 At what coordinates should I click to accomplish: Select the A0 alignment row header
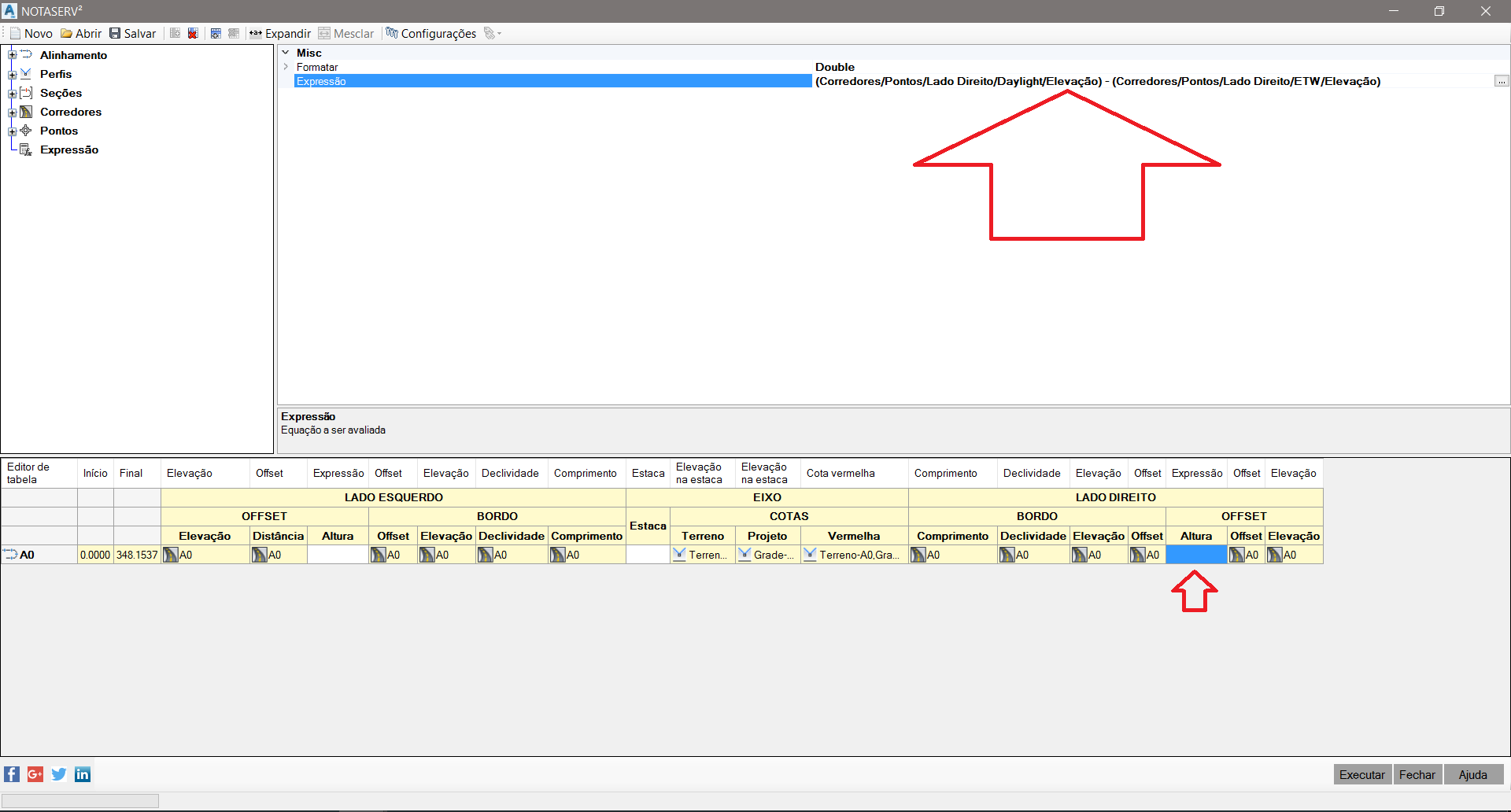pyautogui.click(x=39, y=555)
